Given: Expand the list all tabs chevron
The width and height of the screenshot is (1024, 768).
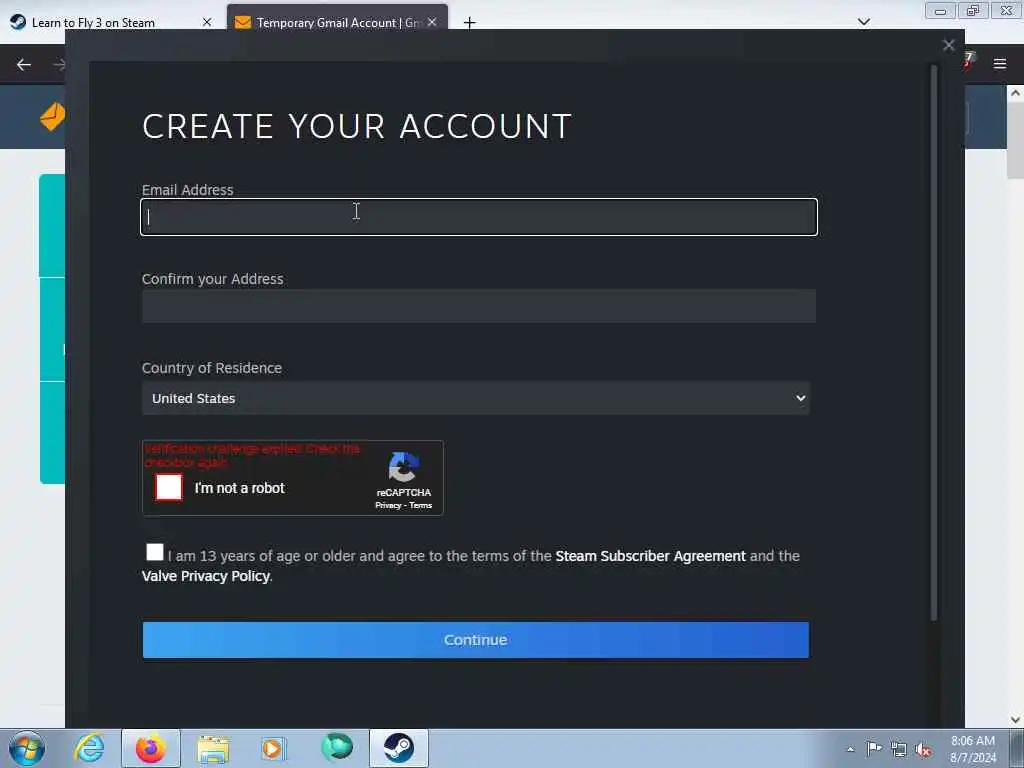Looking at the screenshot, I should (863, 22).
